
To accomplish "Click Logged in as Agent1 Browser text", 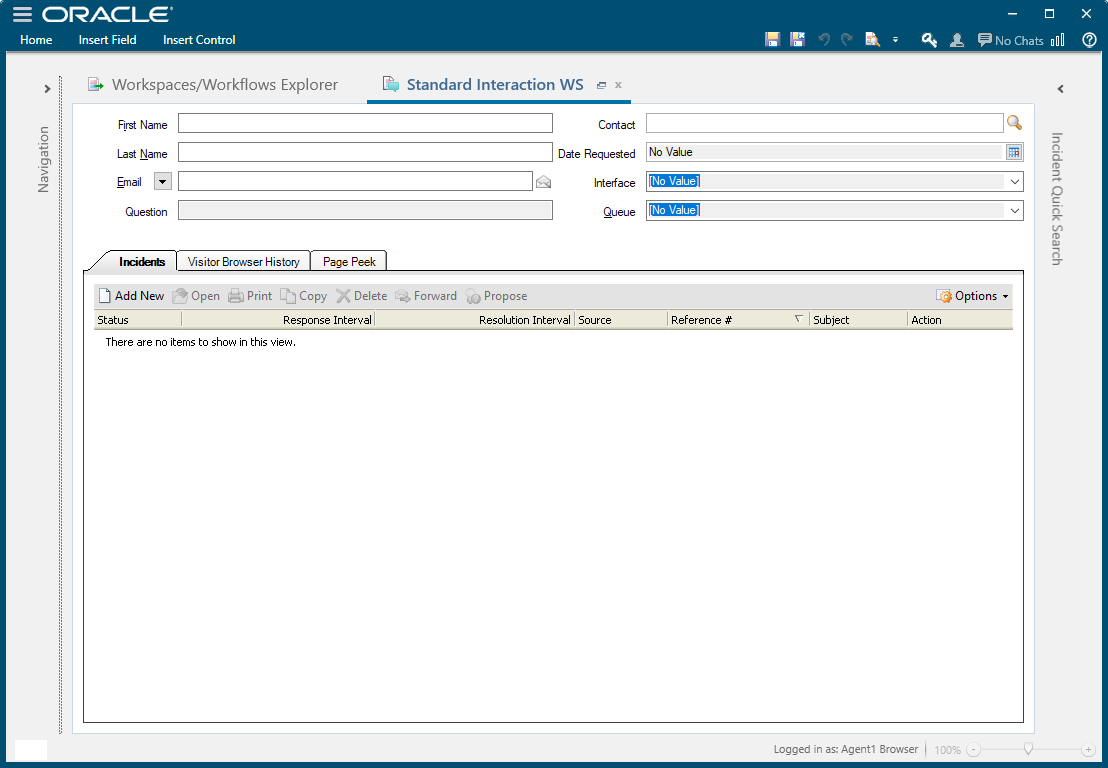I will click(846, 749).
